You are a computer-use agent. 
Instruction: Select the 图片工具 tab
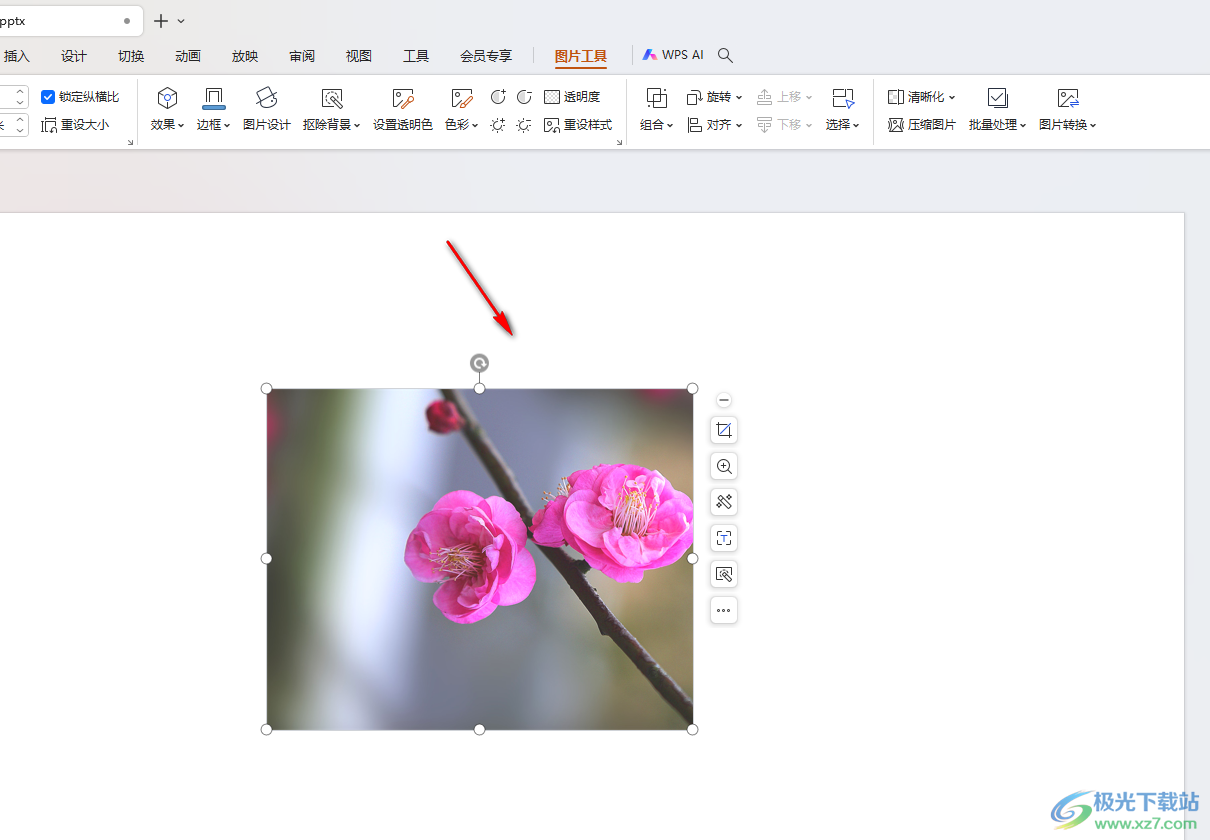click(581, 56)
